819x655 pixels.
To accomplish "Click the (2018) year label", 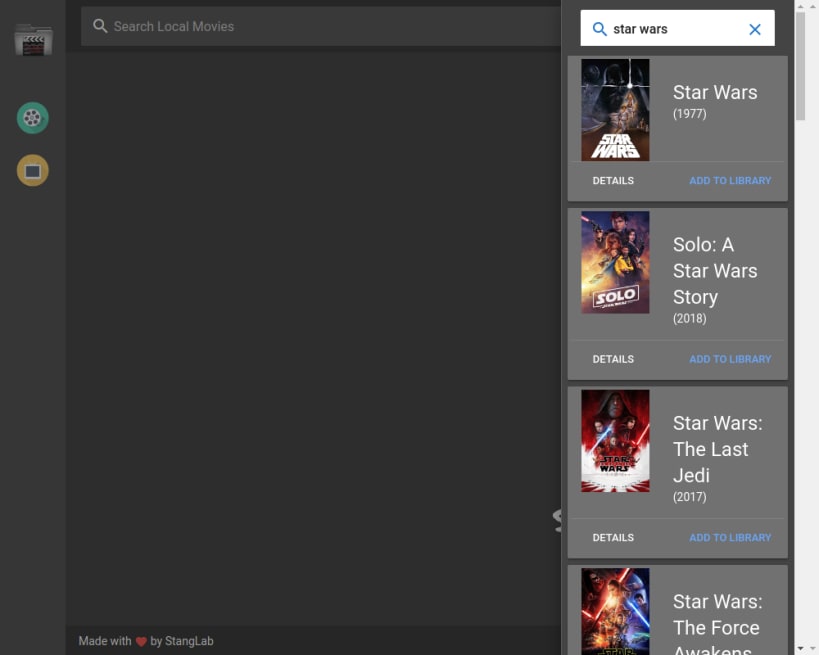I will (x=689, y=319).
